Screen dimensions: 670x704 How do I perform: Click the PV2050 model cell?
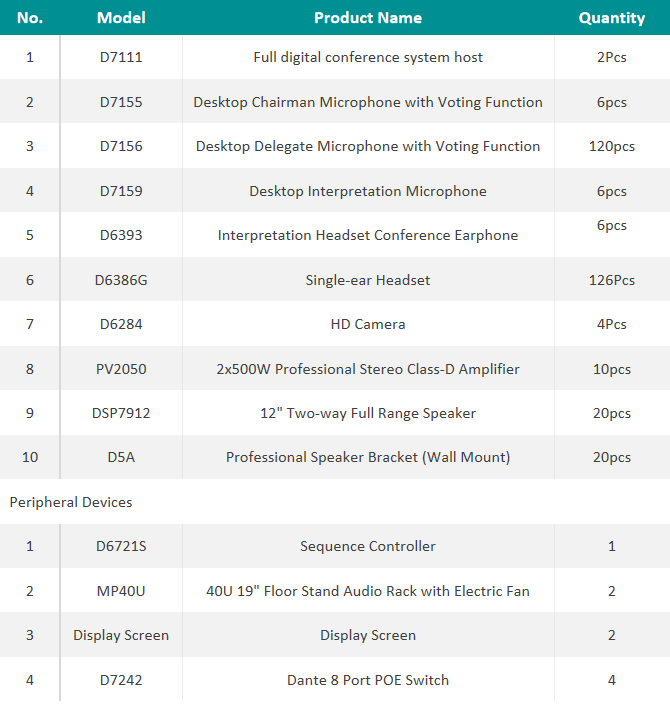coord(121,369)
